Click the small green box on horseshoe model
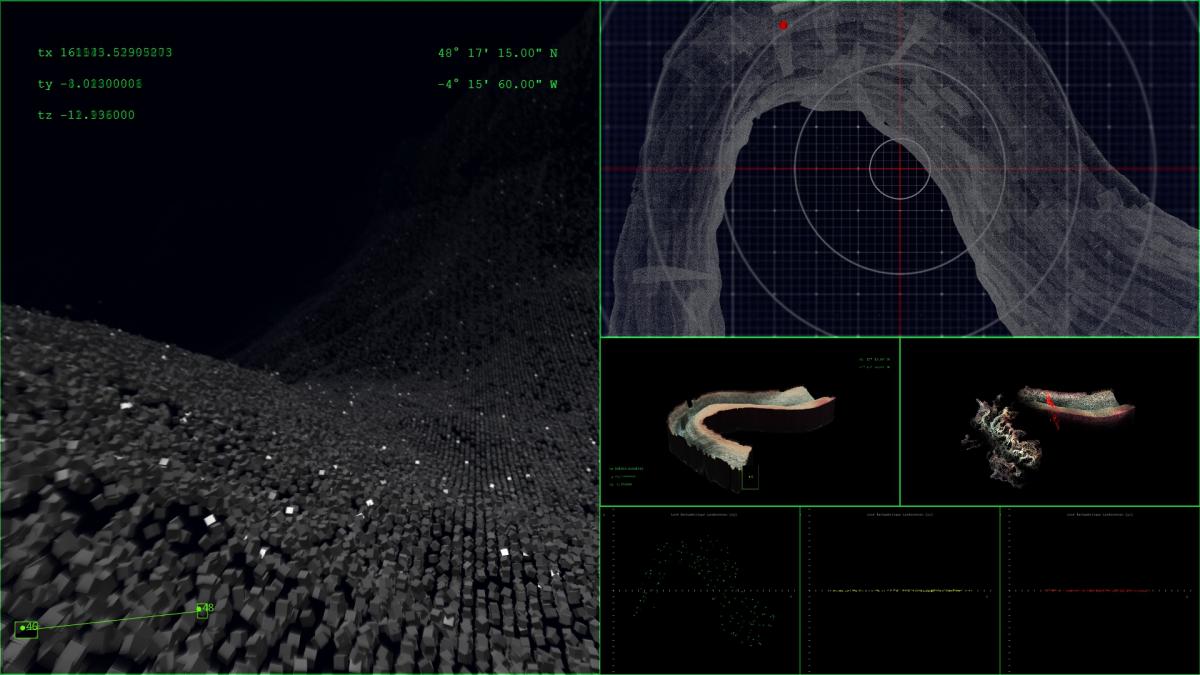 pyautogui.click(x=750, y=480)
